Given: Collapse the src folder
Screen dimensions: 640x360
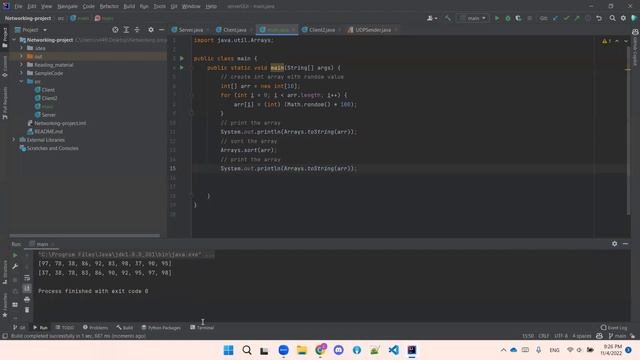Looking at the screenshot, I should [22, 82].
